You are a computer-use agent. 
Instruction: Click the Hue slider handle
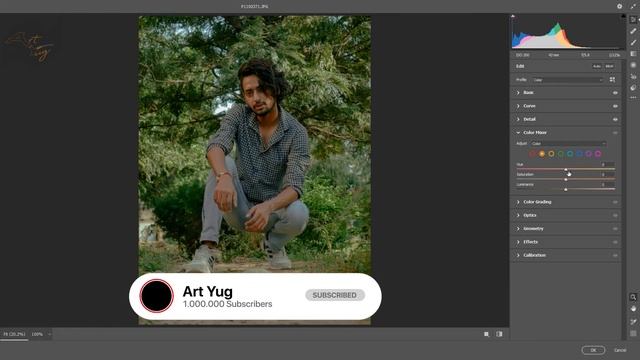[x=566, y=169]
